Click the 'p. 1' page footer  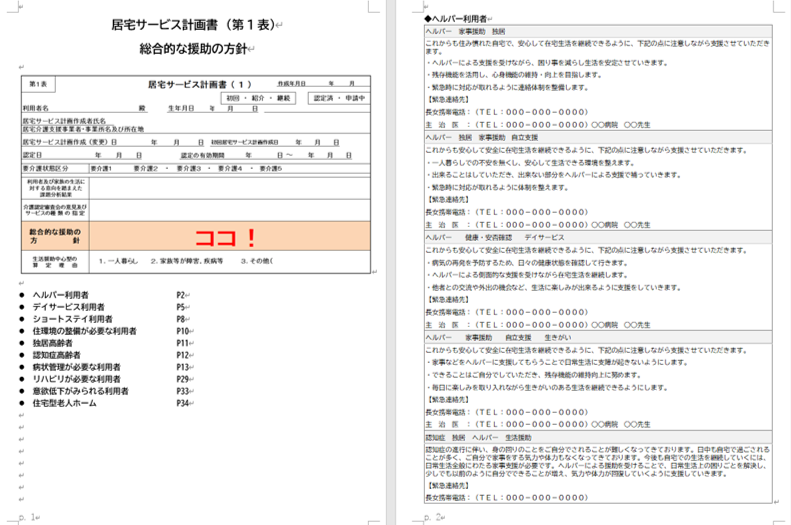[28, 517]
